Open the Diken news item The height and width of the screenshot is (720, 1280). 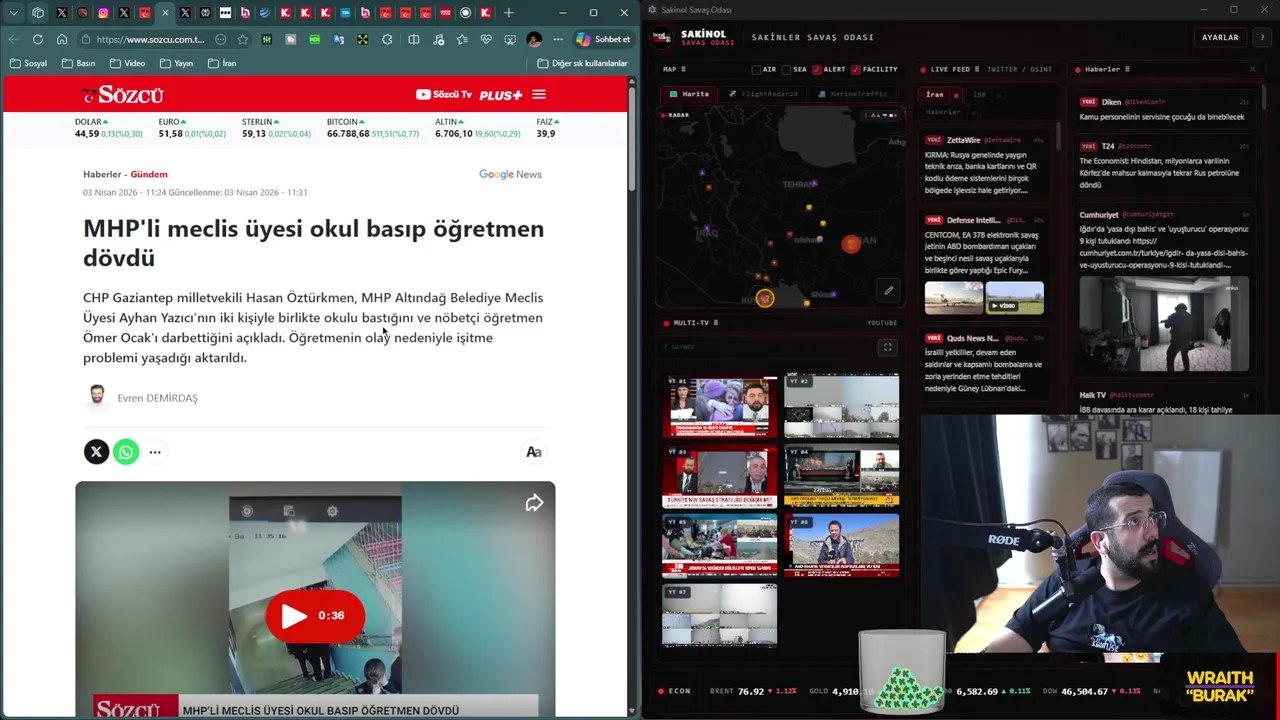(1163, 109)
